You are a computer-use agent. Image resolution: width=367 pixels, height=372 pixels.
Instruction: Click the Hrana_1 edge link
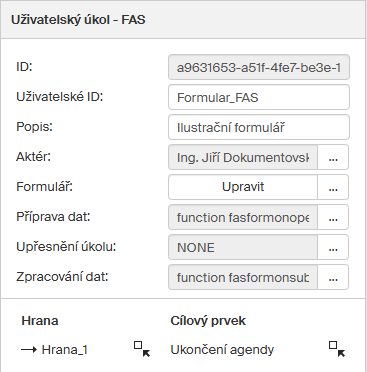[x=64, y=350]
